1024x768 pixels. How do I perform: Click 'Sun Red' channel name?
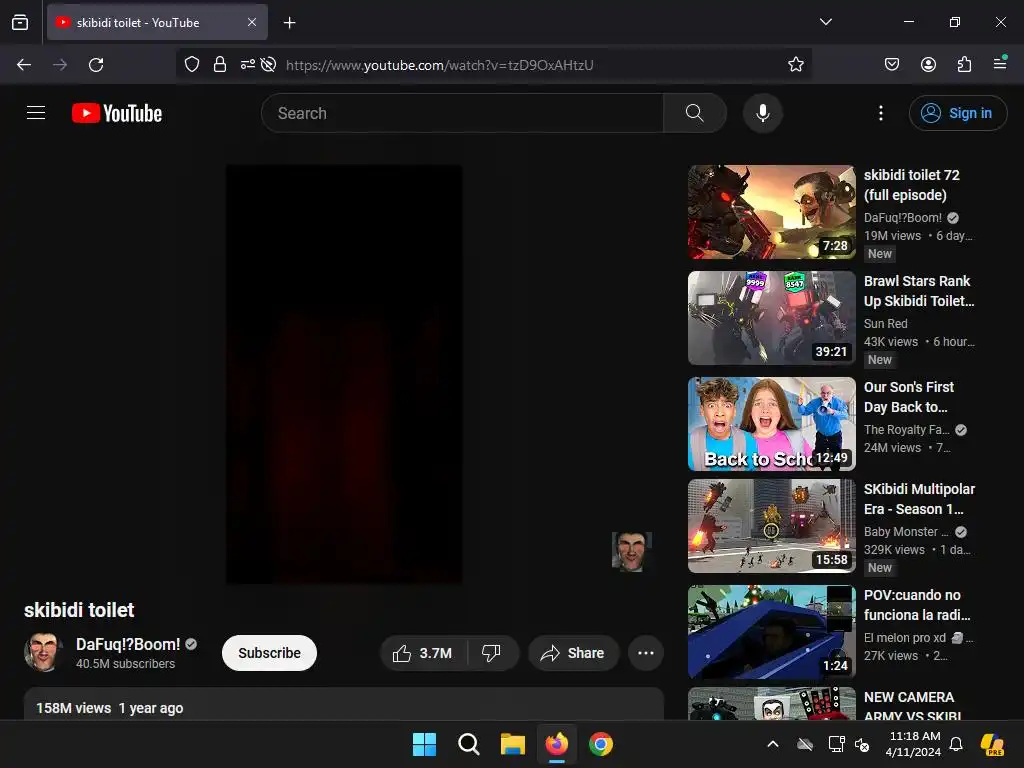[886, 323]
